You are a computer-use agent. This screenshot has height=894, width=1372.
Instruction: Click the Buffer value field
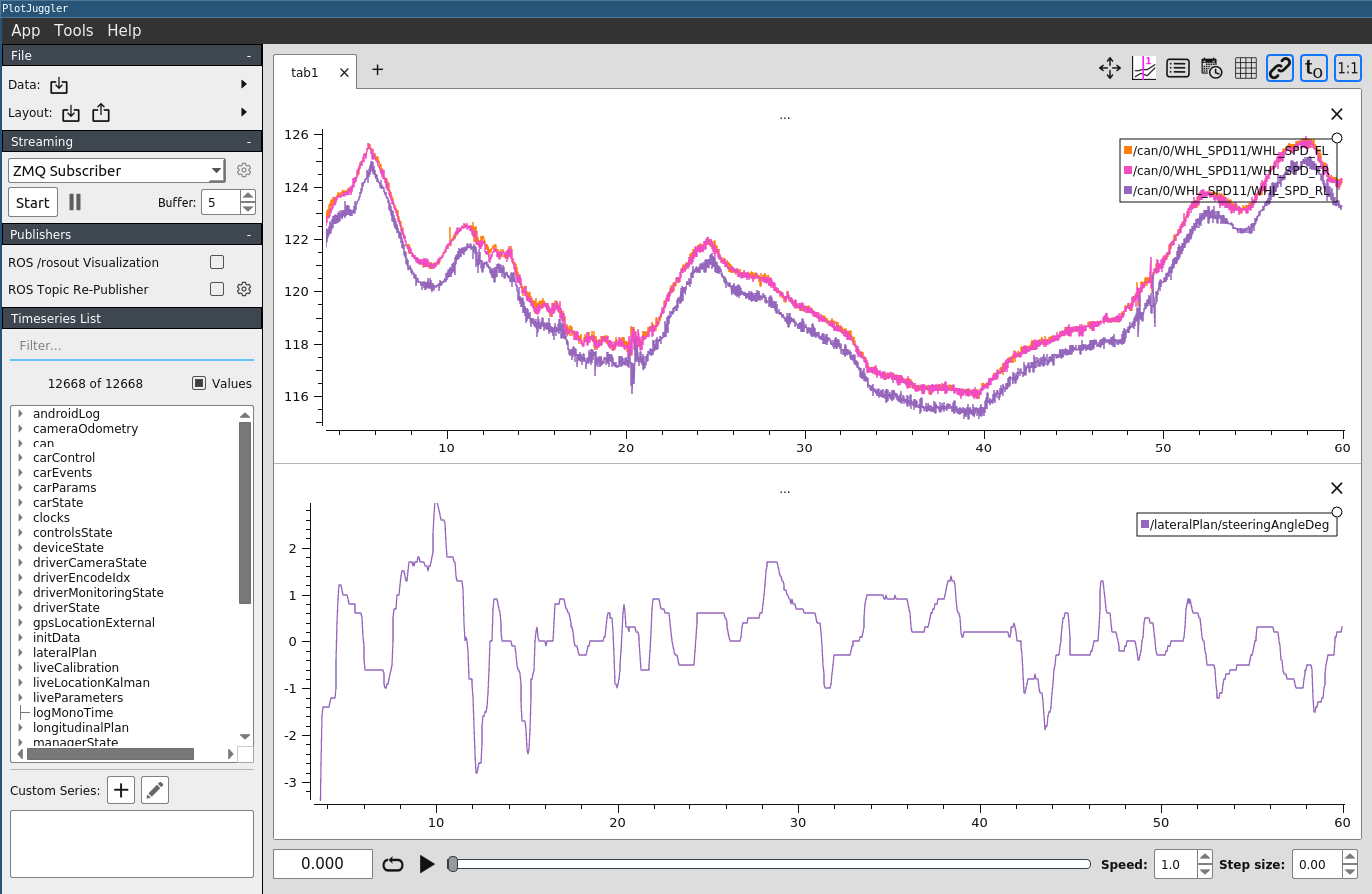[221, 202]
